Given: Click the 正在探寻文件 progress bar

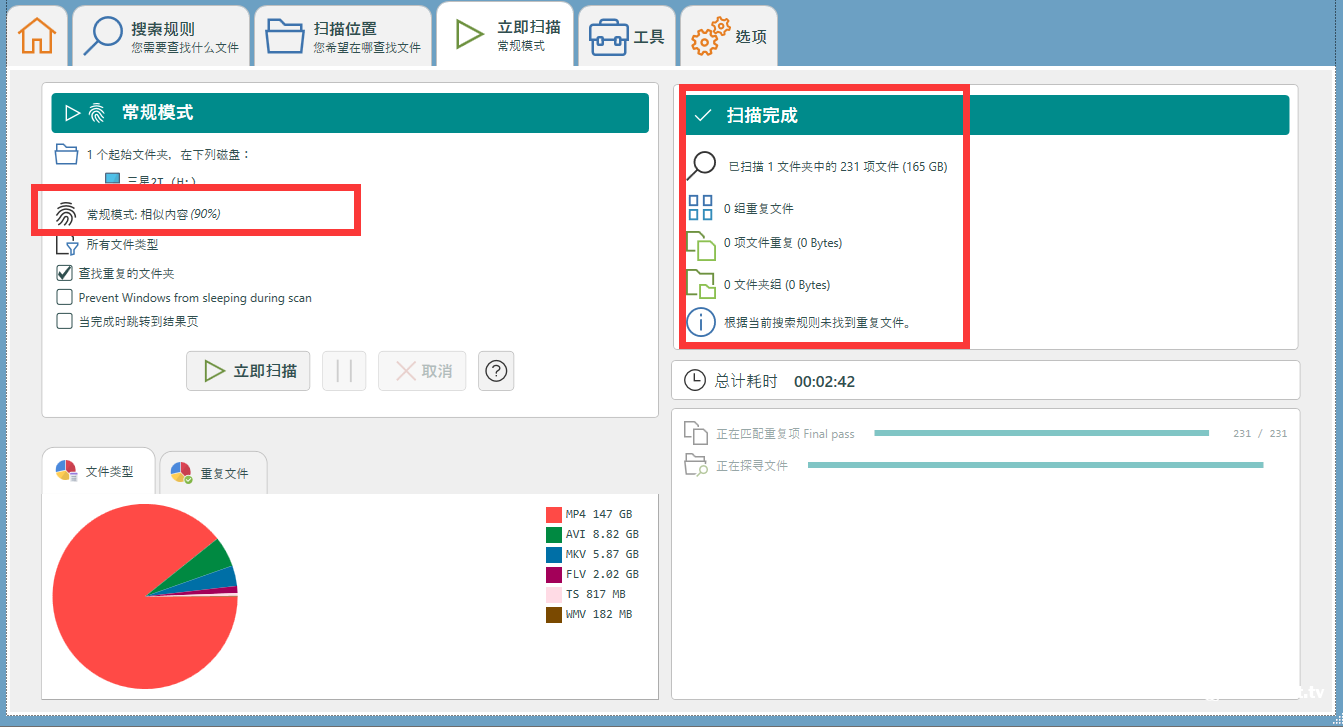Looking at the screenshot, I should point(1035,465).
